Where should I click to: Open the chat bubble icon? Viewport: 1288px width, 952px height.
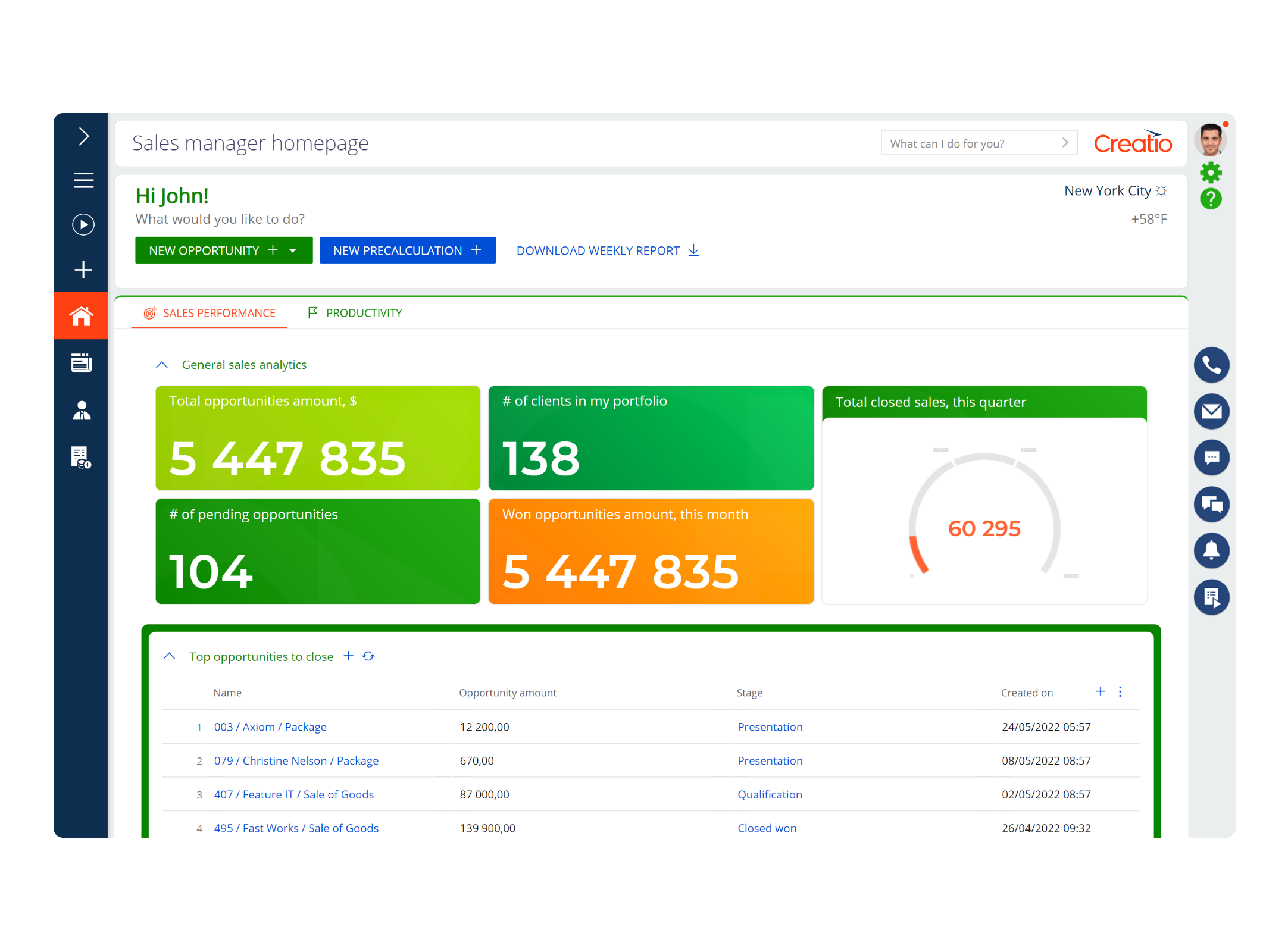(1212, 458)
